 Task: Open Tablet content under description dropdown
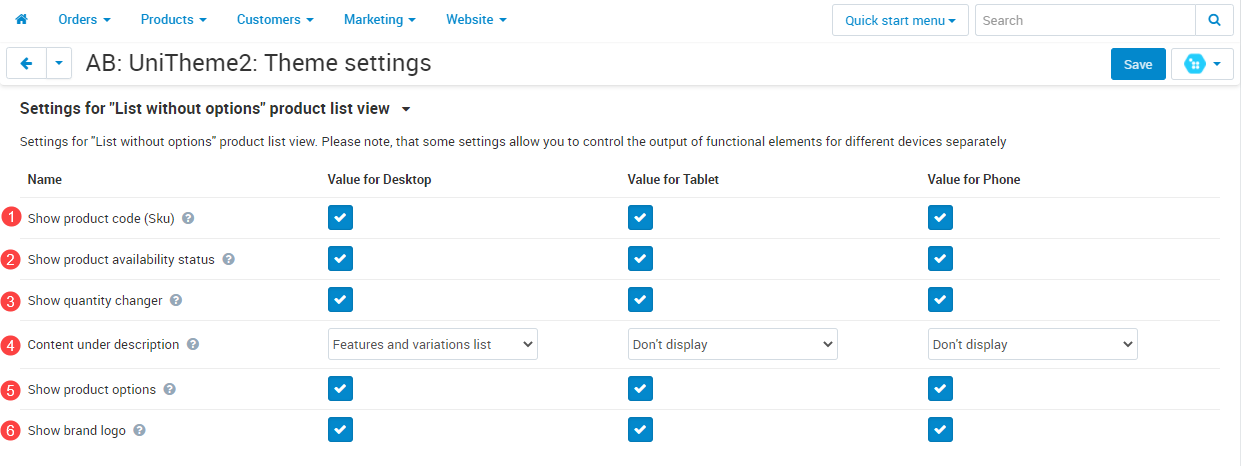(733, 344)
